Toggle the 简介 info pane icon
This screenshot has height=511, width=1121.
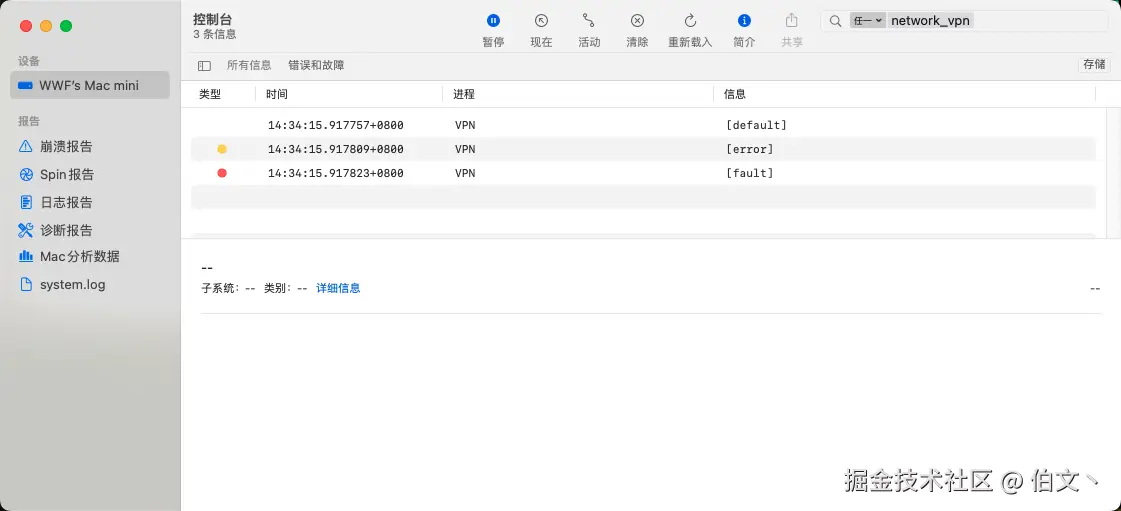click(744, 21)
